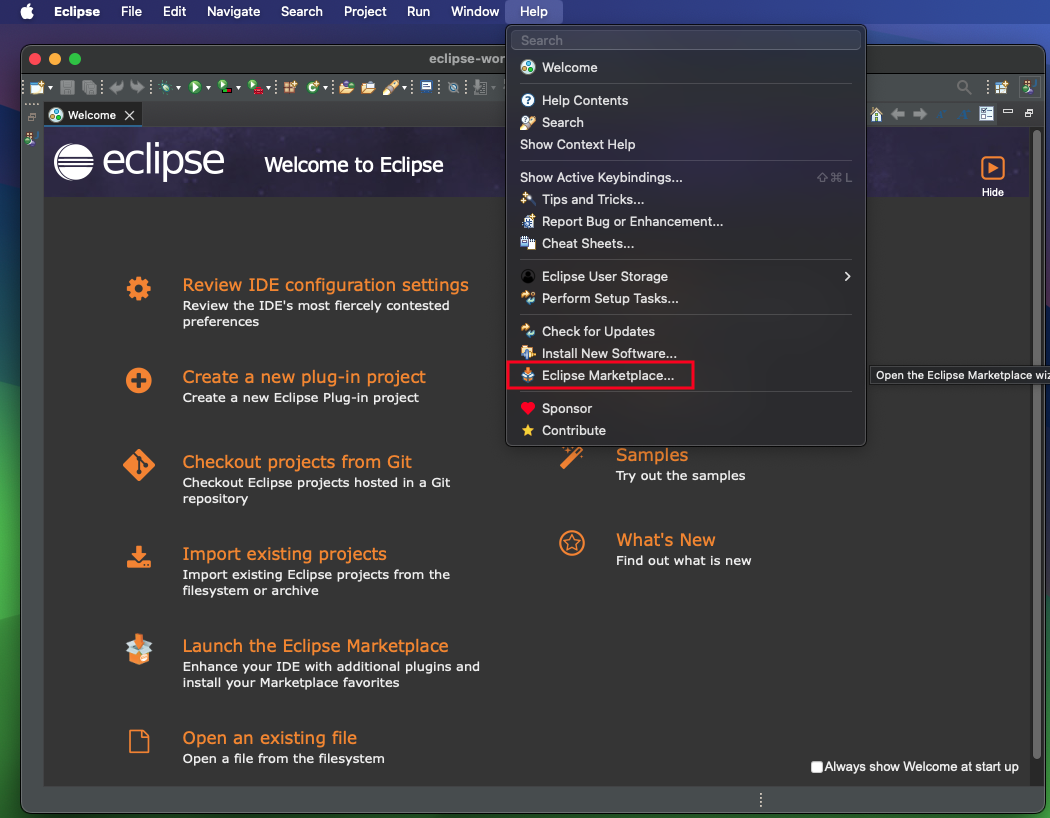Choose Perform Setup Tasks

686,299
